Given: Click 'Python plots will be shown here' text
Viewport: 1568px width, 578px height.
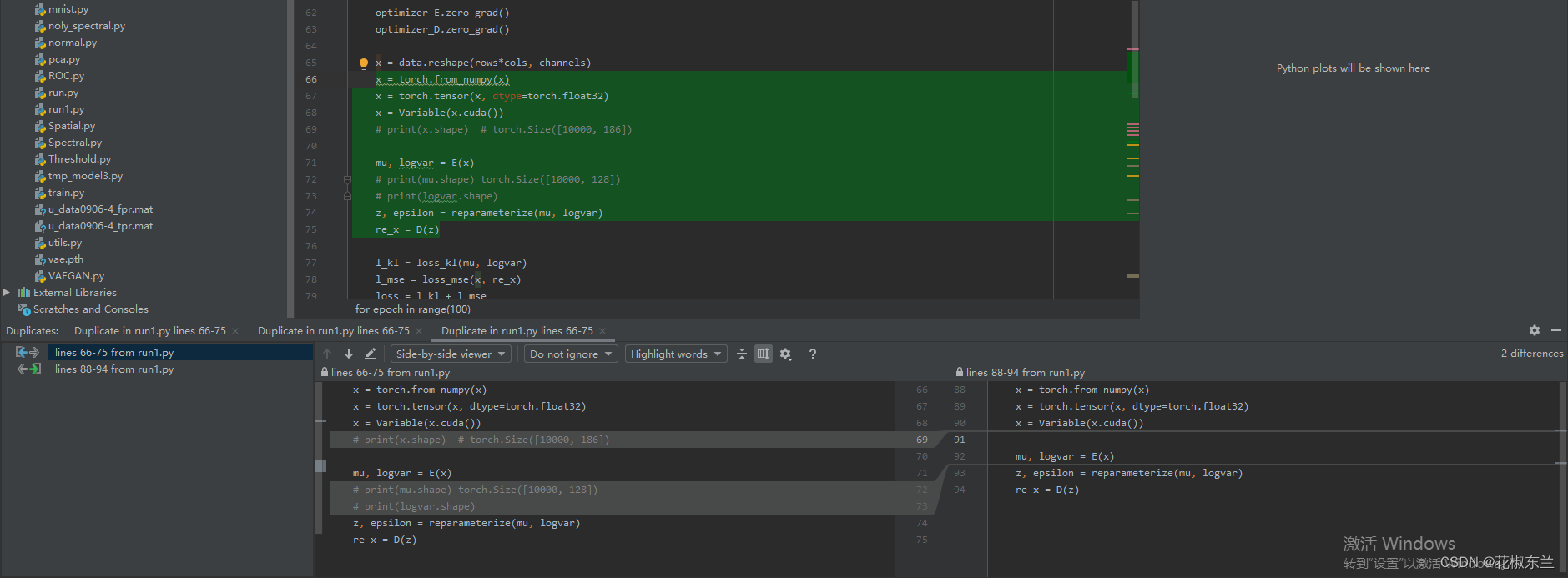Looking at the screenshot, I should click(x=1354, y=68).
